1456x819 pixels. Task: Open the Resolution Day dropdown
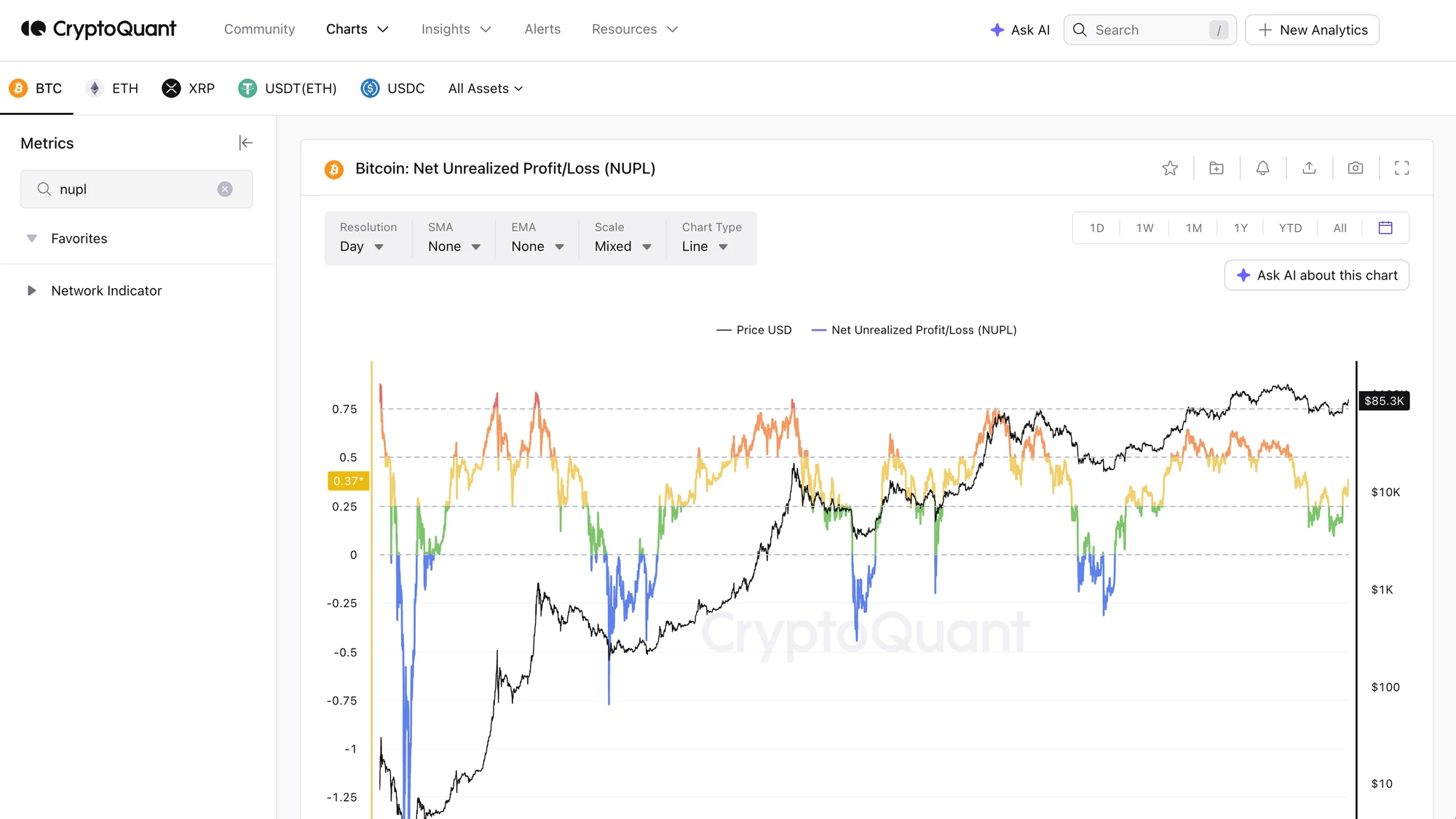coord(367,238)
